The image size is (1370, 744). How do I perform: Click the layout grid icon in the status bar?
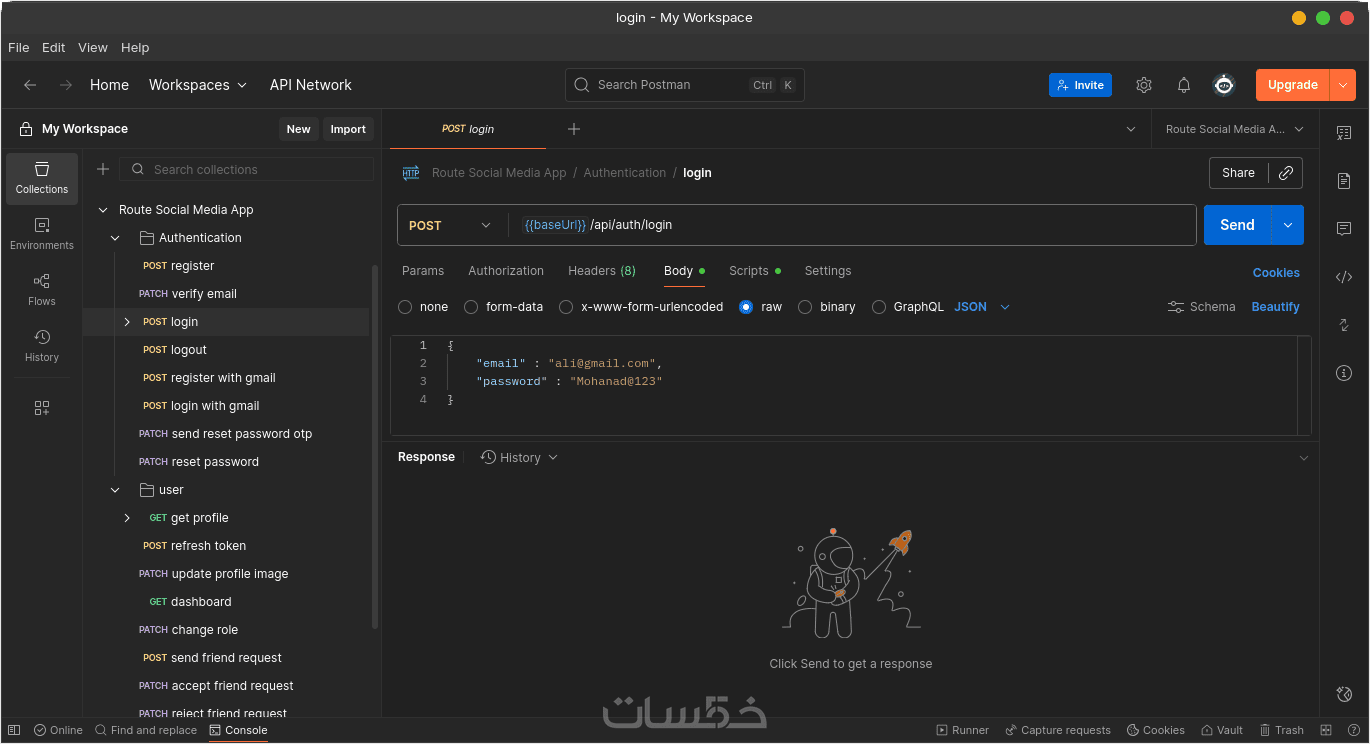tap(1326, 730)
